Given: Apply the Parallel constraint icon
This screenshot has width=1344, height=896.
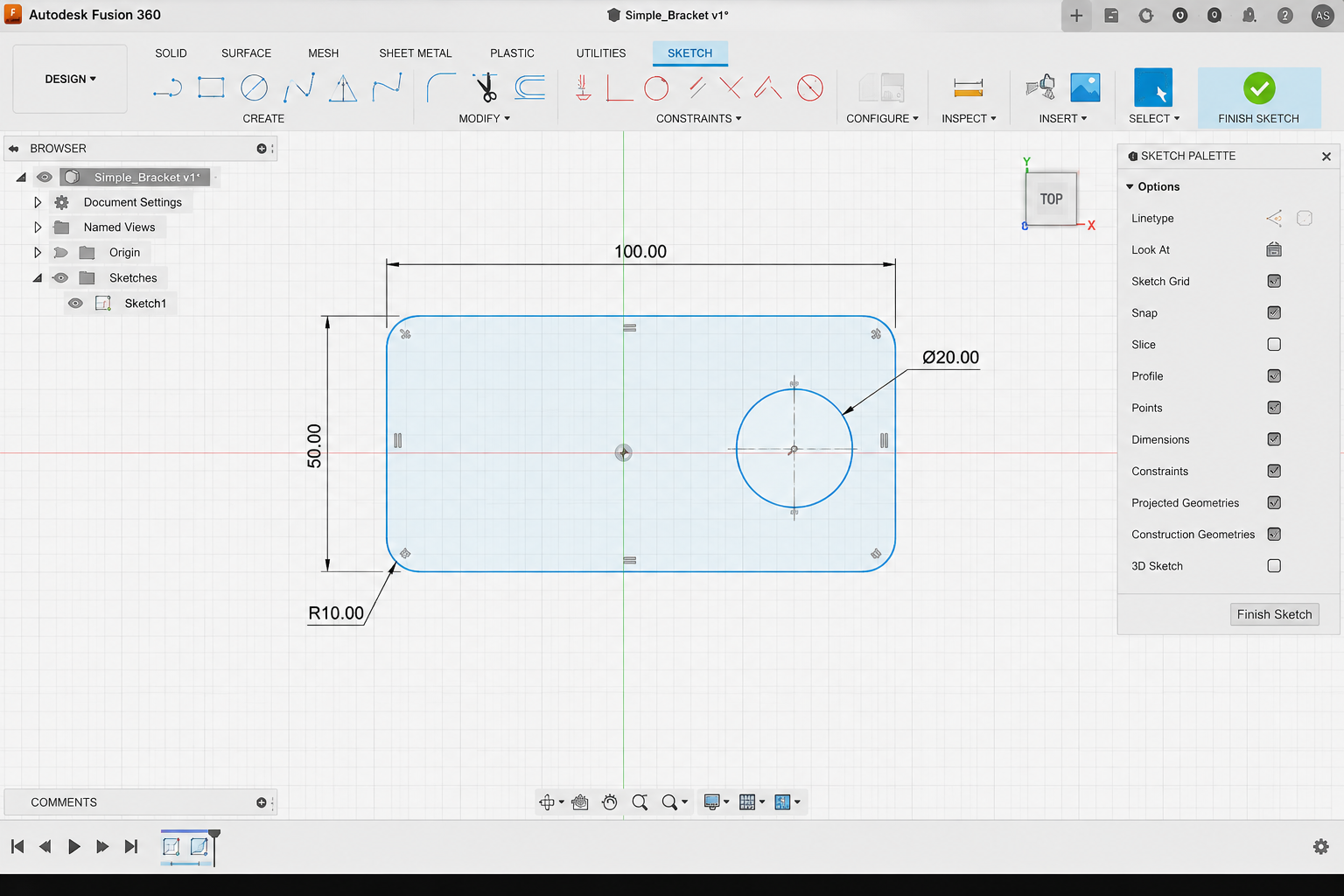Looking at the screenshot, I should 697,87.
